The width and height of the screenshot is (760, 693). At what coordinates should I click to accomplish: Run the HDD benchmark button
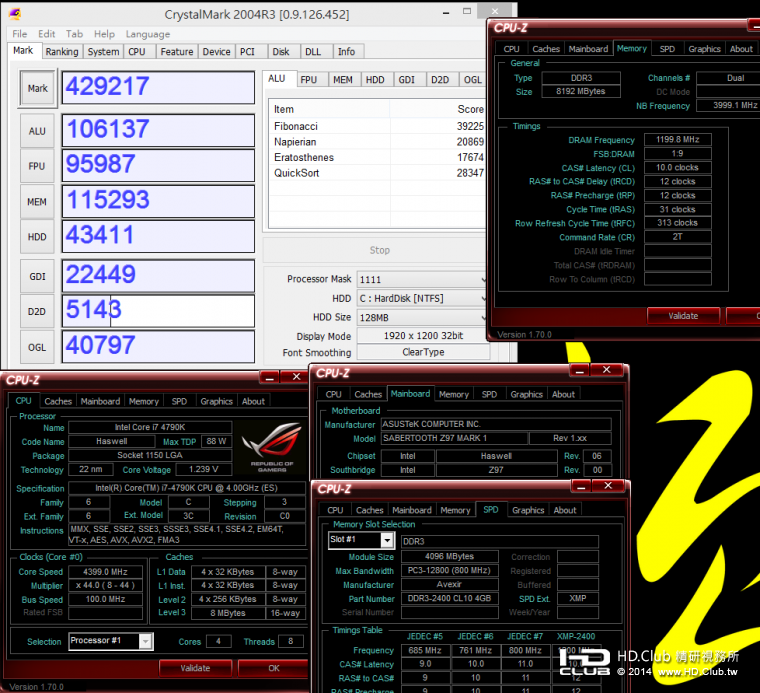click(x=37, y=237)
